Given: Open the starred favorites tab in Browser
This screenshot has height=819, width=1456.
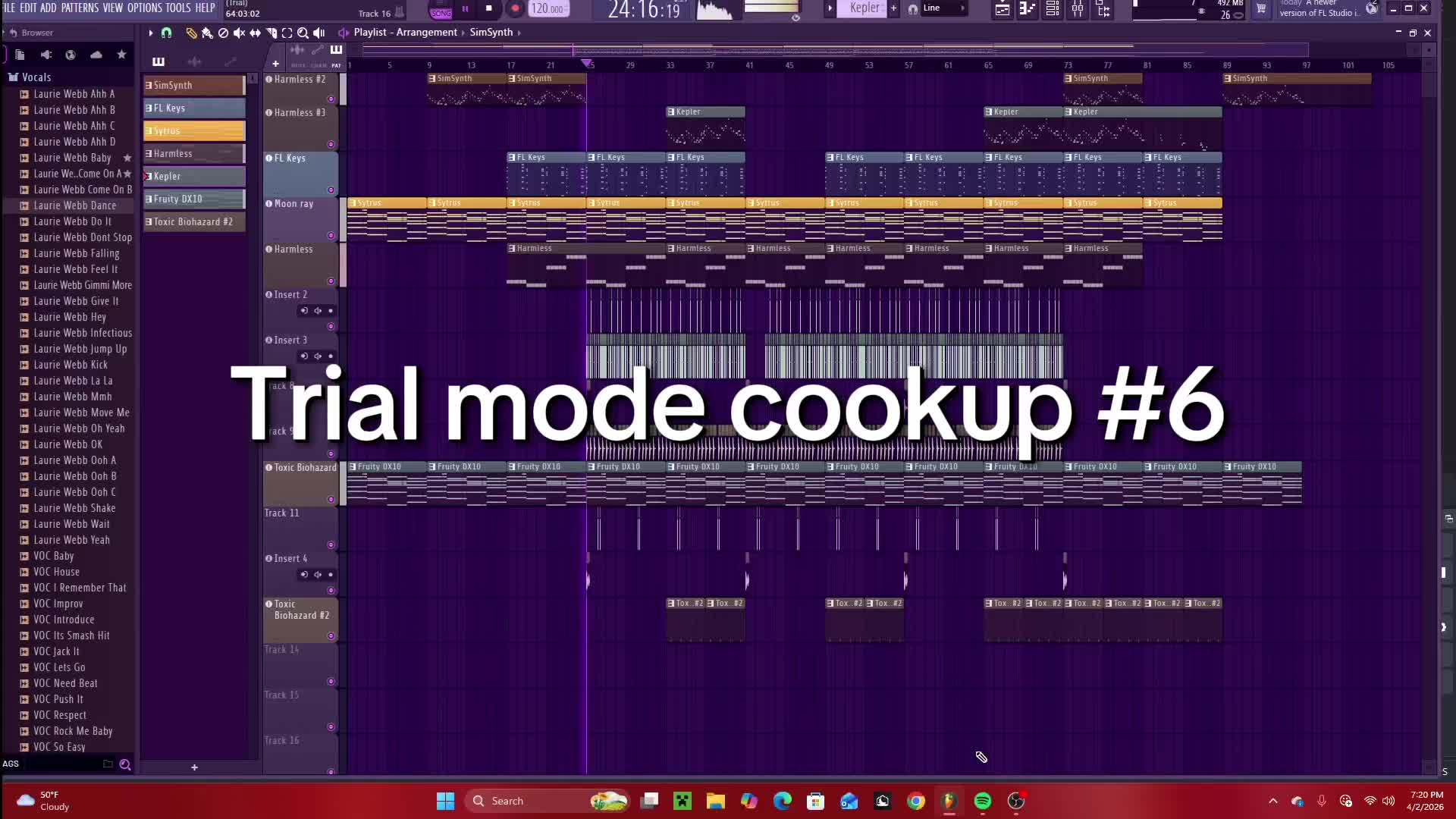Looking at the screenshot, I should (x=121, y=55).
